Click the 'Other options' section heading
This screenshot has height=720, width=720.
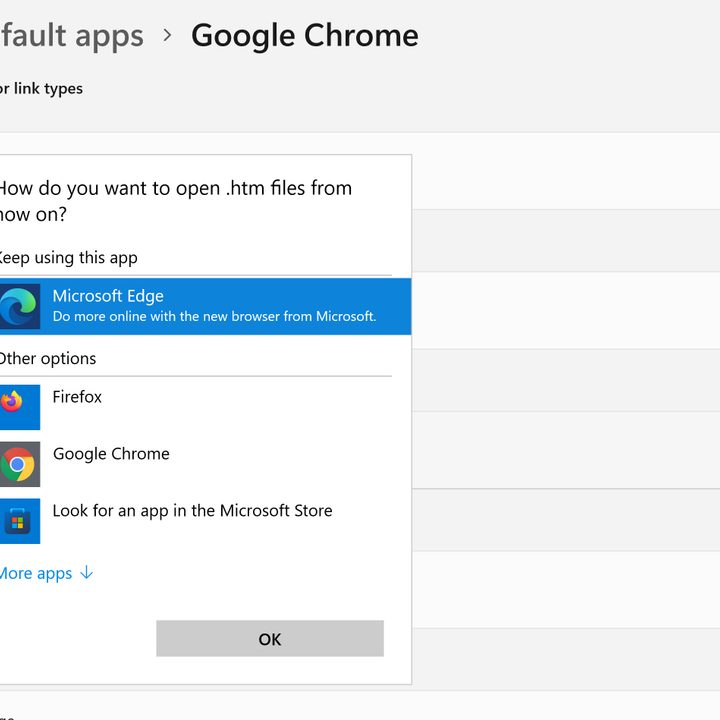pos(48,359)
